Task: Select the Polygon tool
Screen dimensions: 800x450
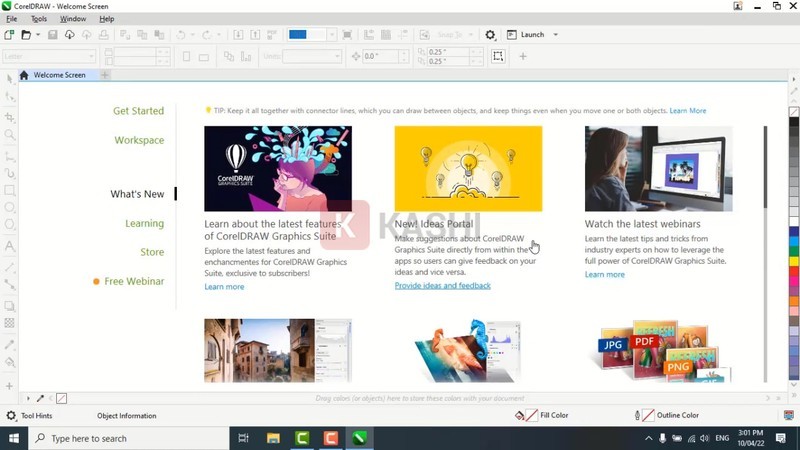Action: (9, 224)
